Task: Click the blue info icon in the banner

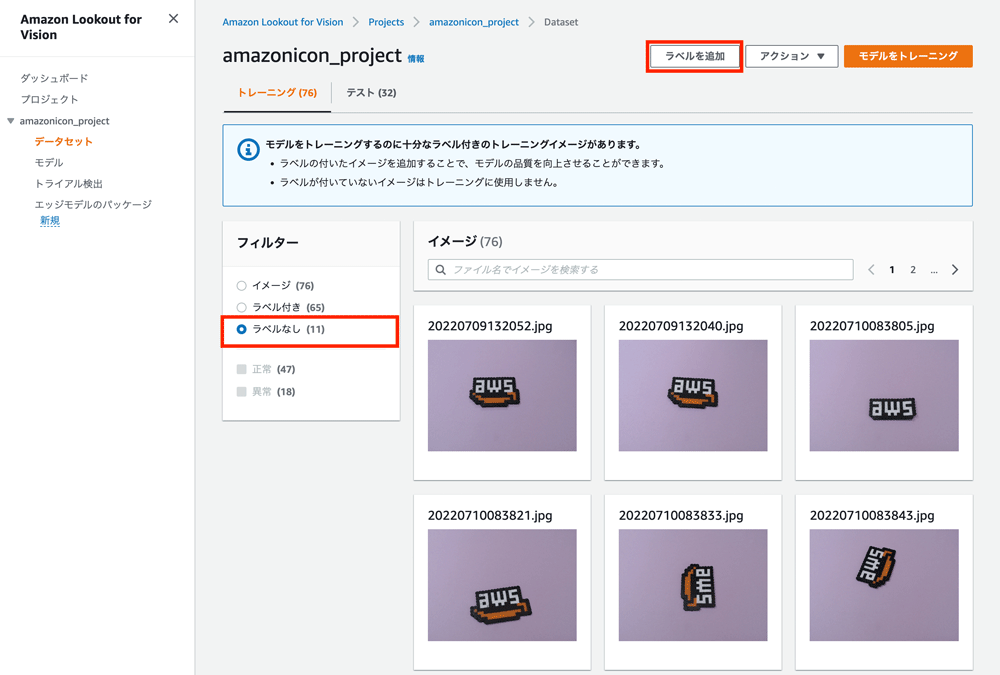Action: click(248, 150)
